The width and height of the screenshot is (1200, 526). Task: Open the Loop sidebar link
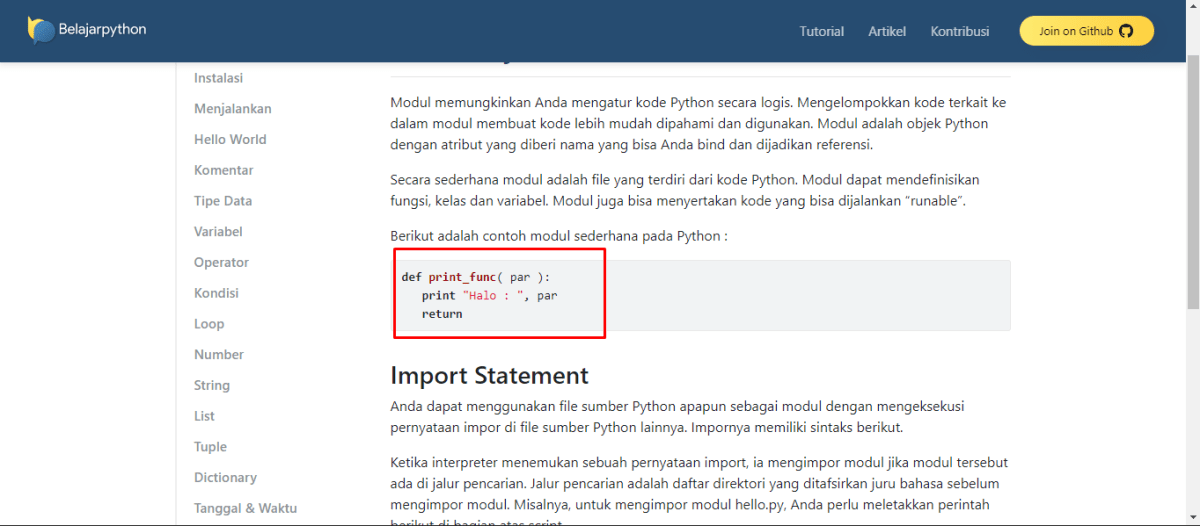(x=209, y=324)
